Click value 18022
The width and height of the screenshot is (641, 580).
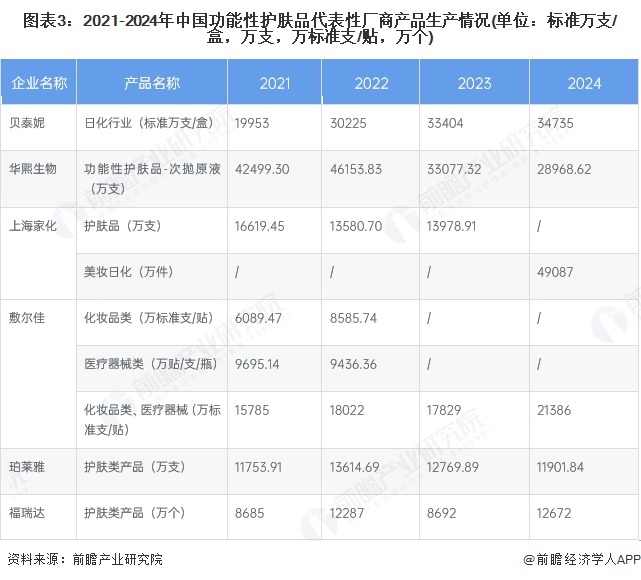click(347, 410)
